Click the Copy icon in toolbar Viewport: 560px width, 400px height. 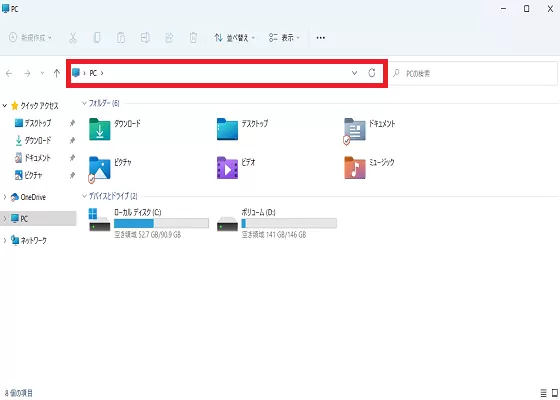(x=97, y=38)
